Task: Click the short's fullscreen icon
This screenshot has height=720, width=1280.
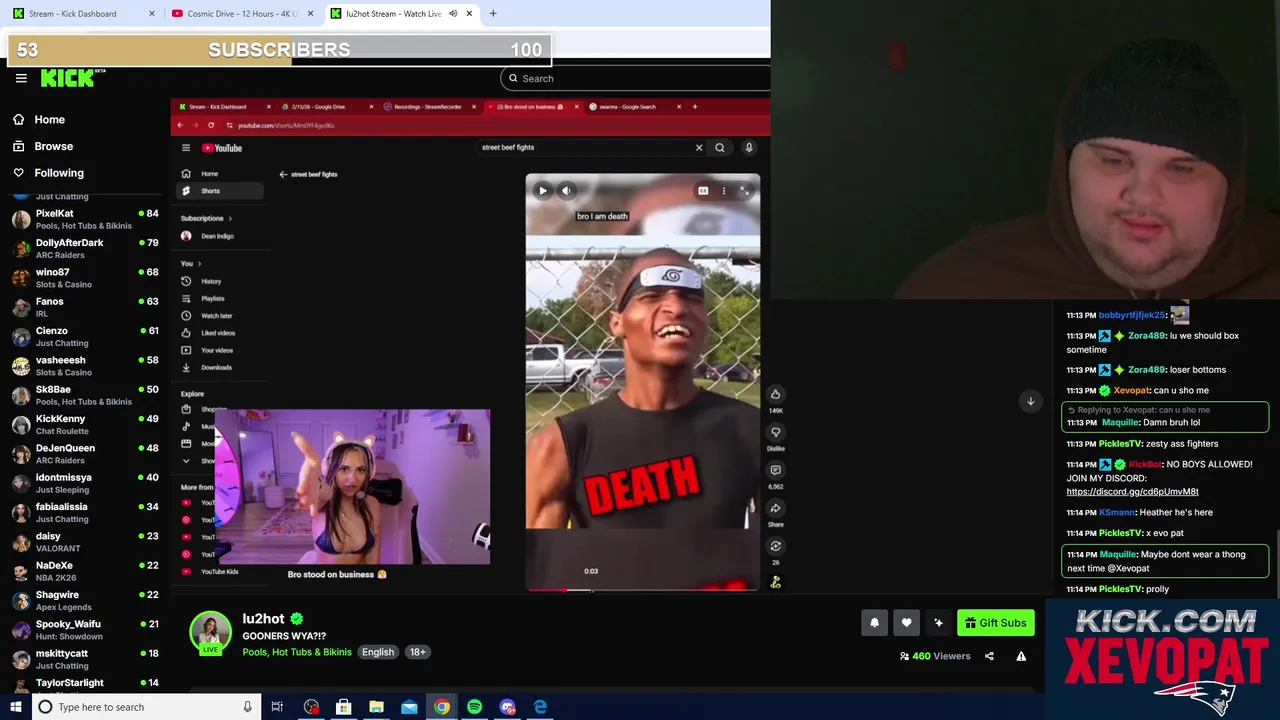Action: (744, 191)
